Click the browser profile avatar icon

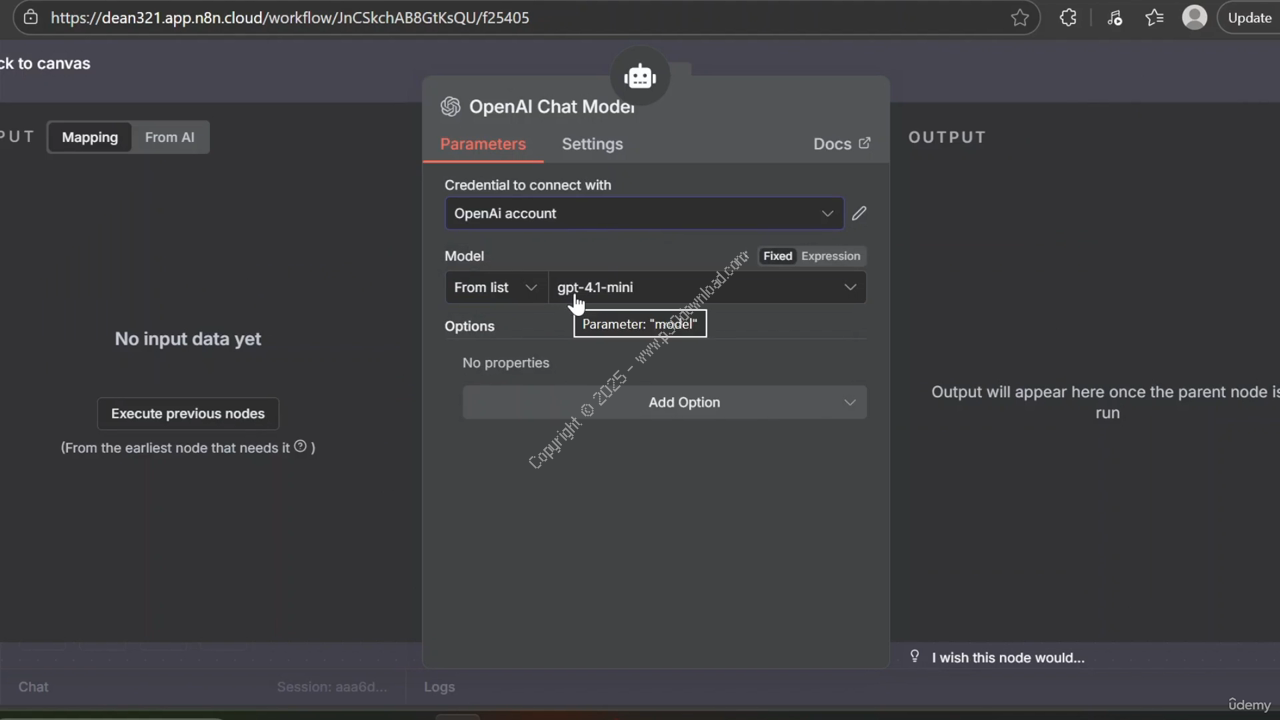coord(1194,18)
